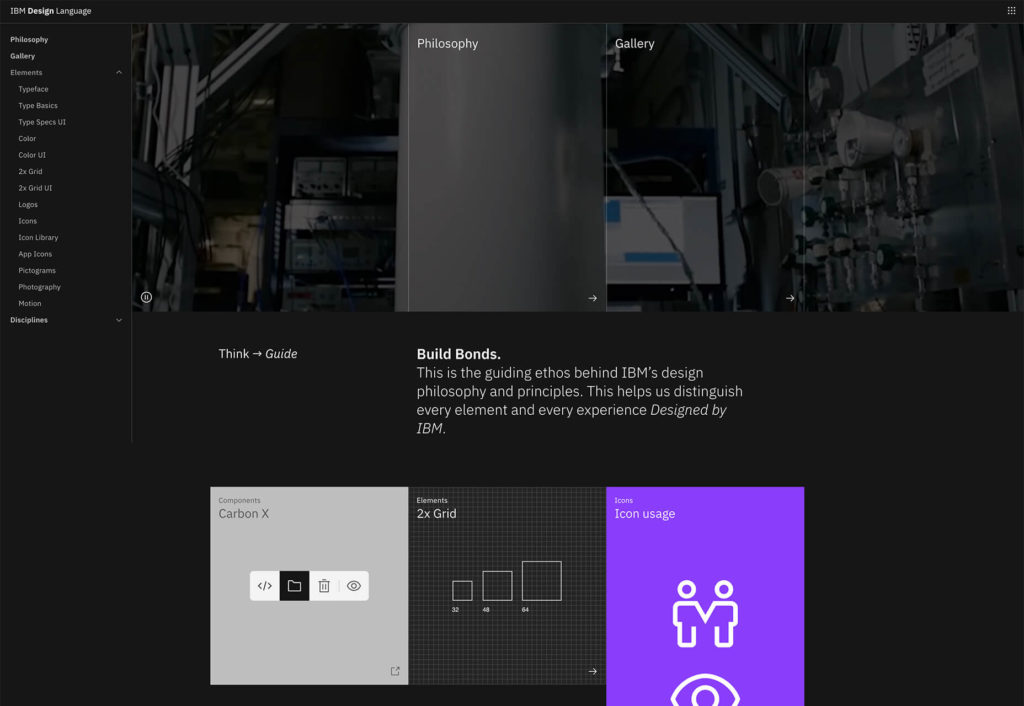Select Pictograms in the sidebar
The width and height of the screenshot is (1024, 706).
(37, 271)
